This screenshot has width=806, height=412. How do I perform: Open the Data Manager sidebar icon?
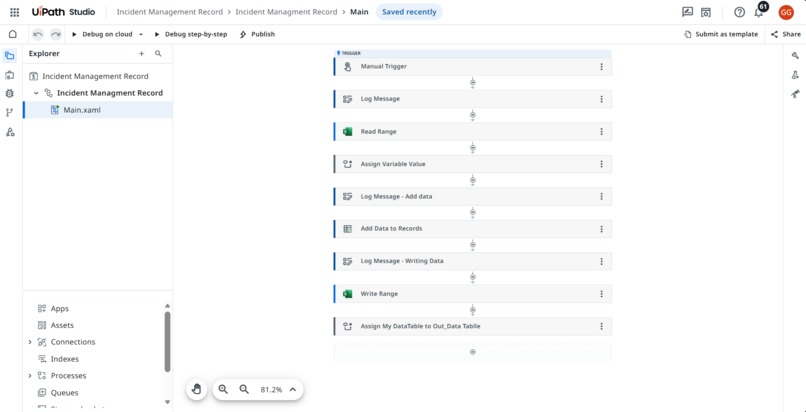click(9, 76)
